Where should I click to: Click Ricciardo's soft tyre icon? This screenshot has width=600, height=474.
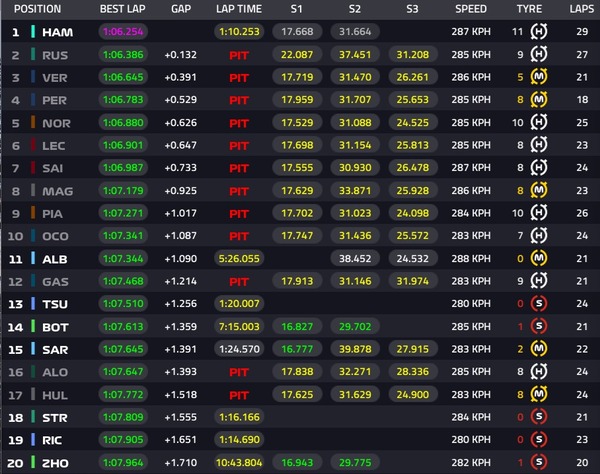[x=538, y=440]
